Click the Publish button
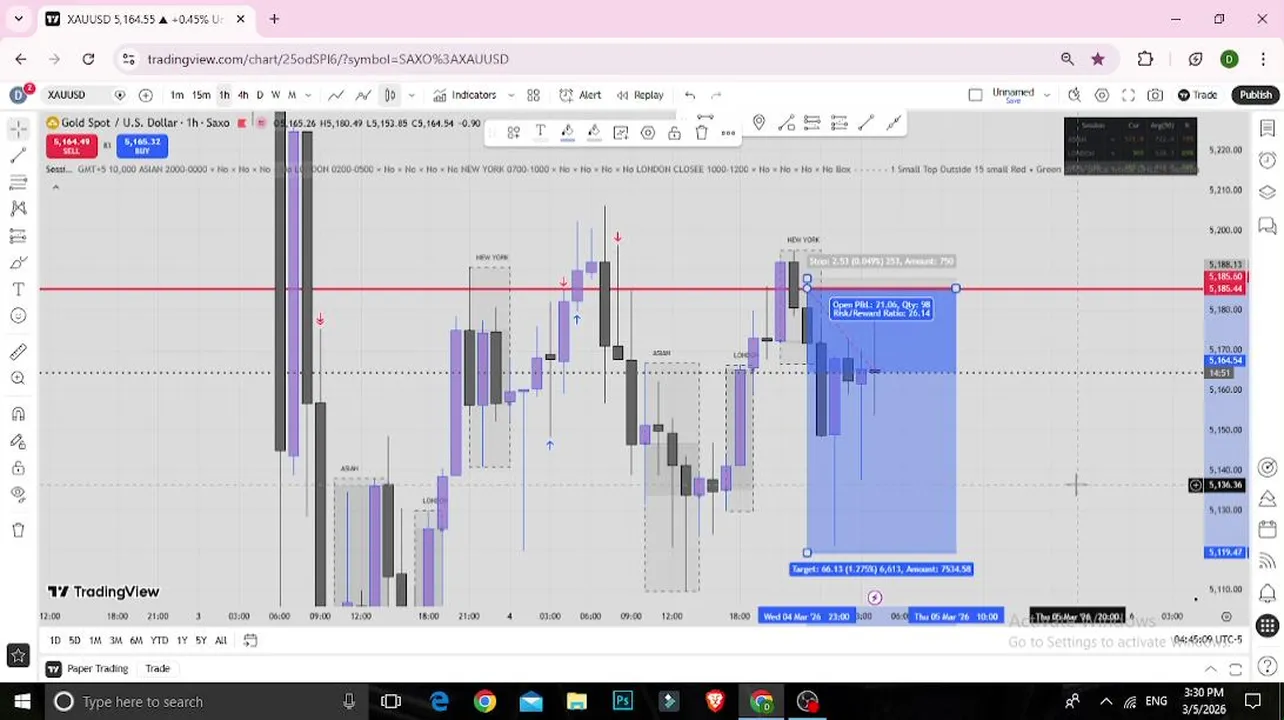 click(1256, 95)
